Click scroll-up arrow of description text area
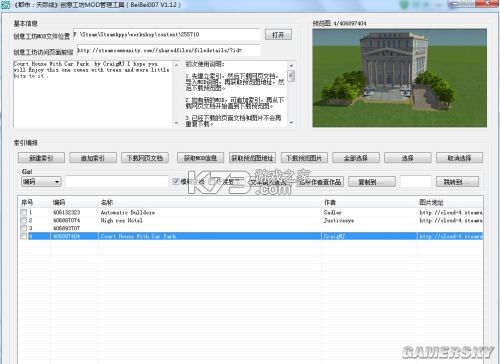This screenshot has width=500, height=364. 177,65
